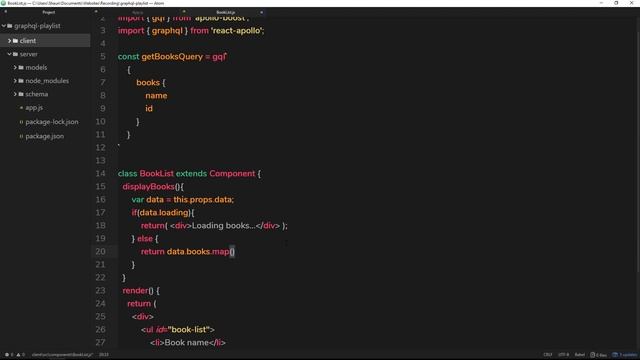Select the client folder name

coord(28,41)
